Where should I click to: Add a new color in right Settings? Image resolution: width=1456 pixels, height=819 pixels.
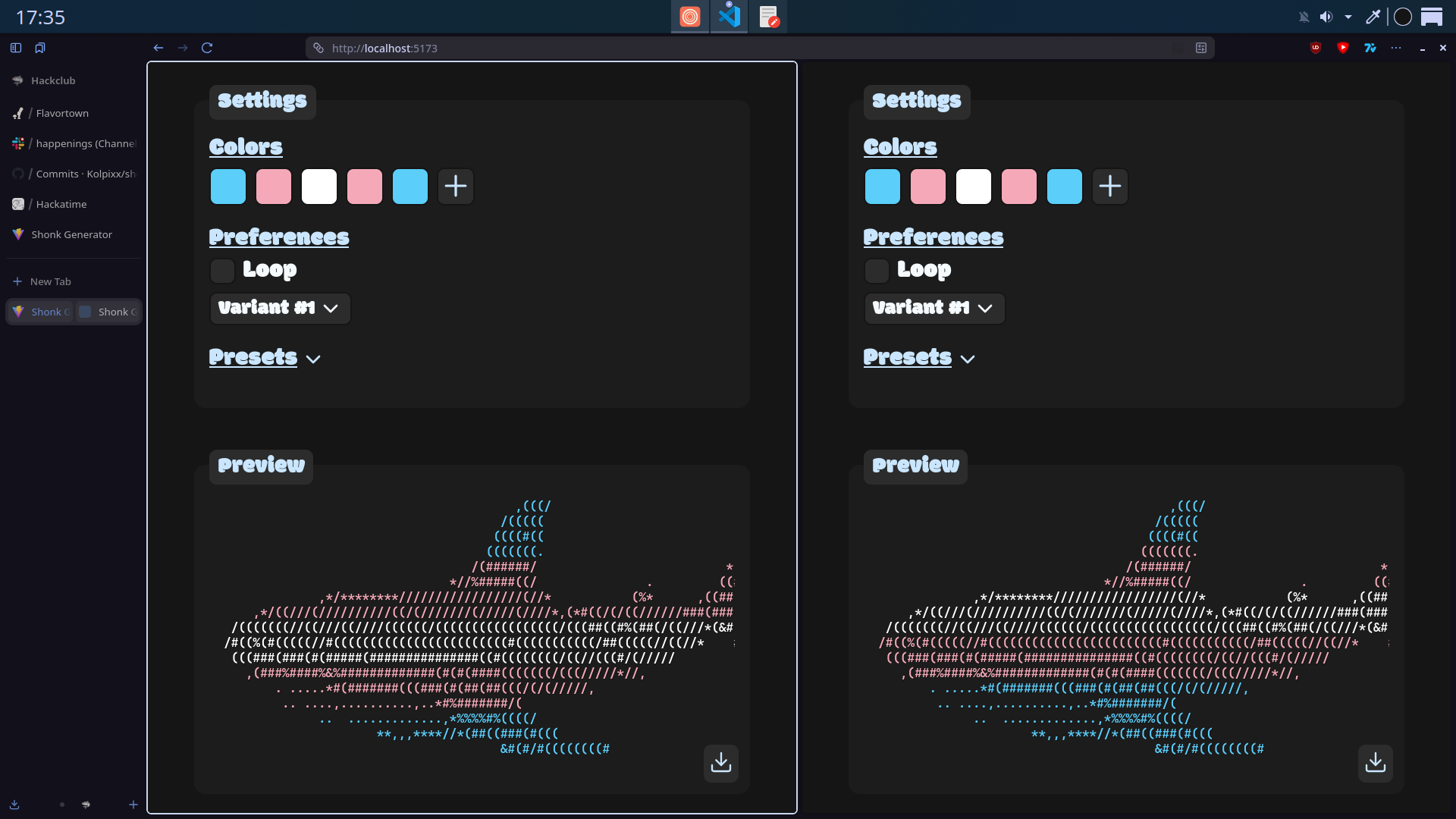(x=1109, y=187)
